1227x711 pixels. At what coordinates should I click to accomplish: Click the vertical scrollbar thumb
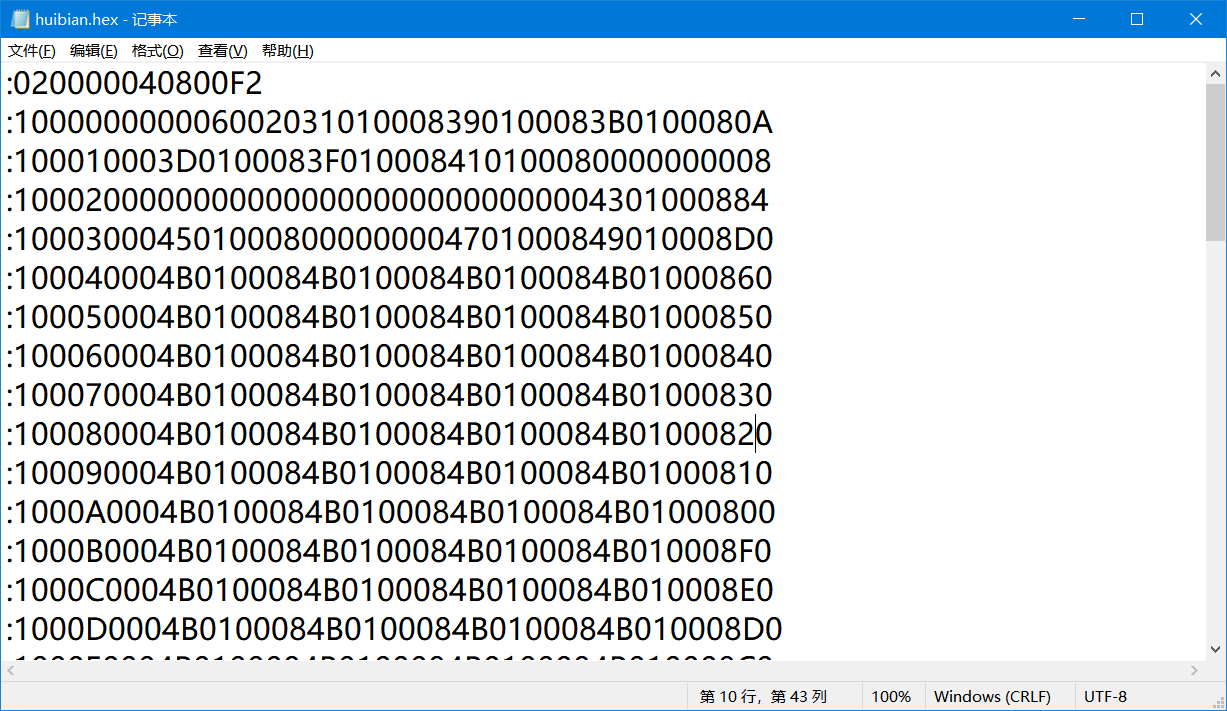(1215, 163)
